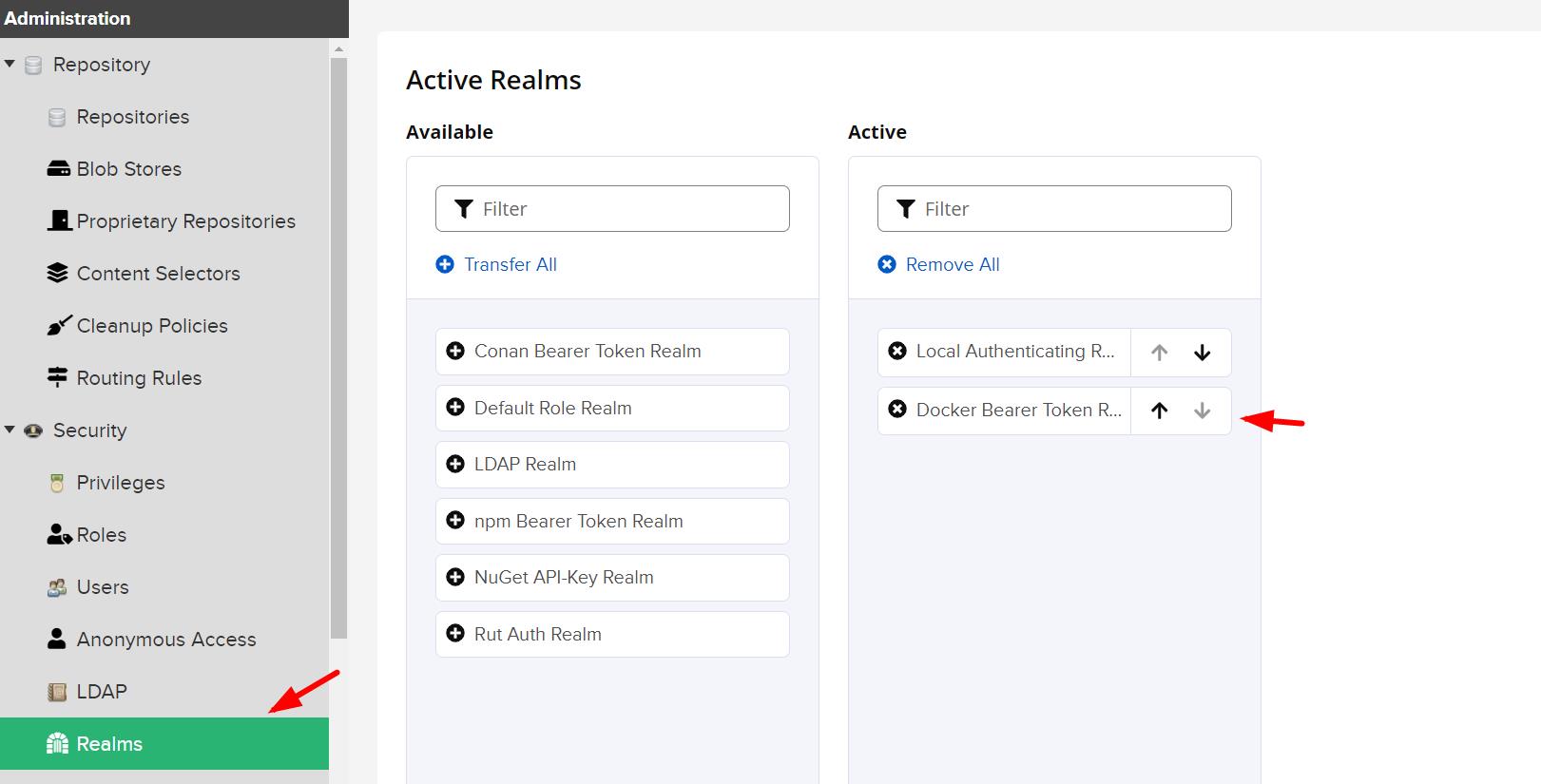Click the sidebar scroll up arrow

(338, 48)
